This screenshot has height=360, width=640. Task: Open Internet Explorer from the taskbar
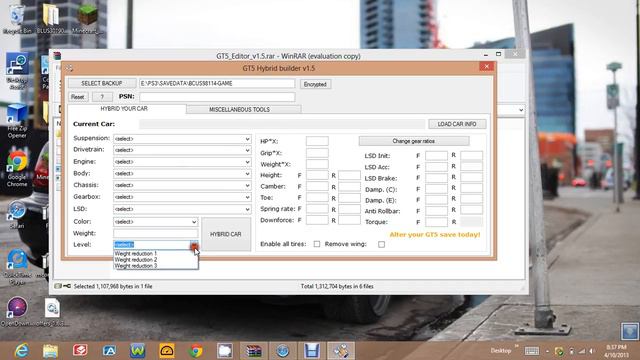[21, 351]
